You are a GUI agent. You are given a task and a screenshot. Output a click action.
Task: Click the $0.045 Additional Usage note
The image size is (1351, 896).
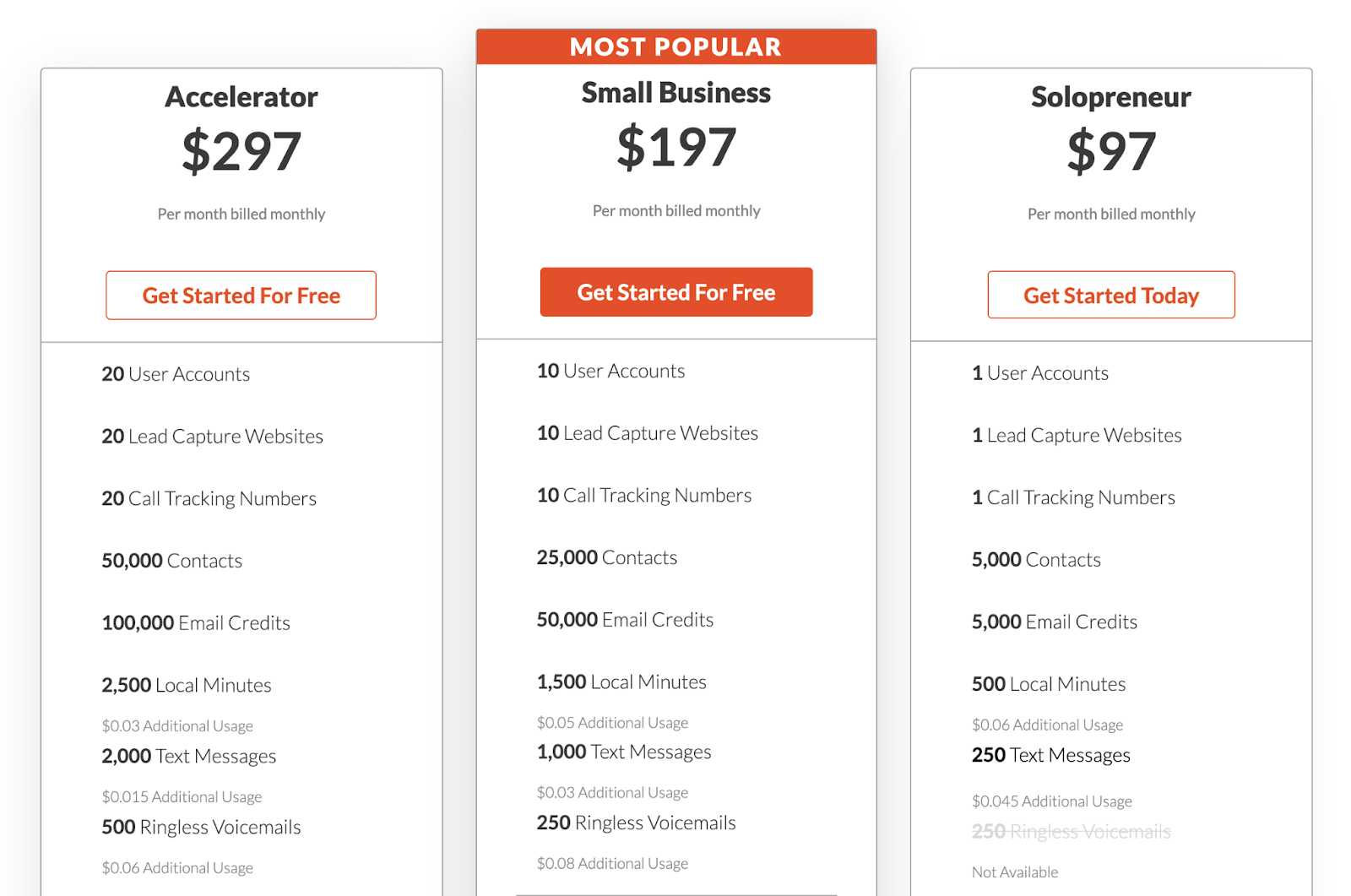(x=1051, y=801)
